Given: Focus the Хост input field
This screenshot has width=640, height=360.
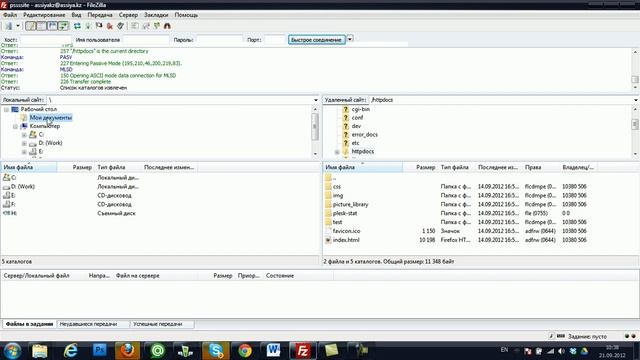Looking at the screenshot, I should point(45,40).
